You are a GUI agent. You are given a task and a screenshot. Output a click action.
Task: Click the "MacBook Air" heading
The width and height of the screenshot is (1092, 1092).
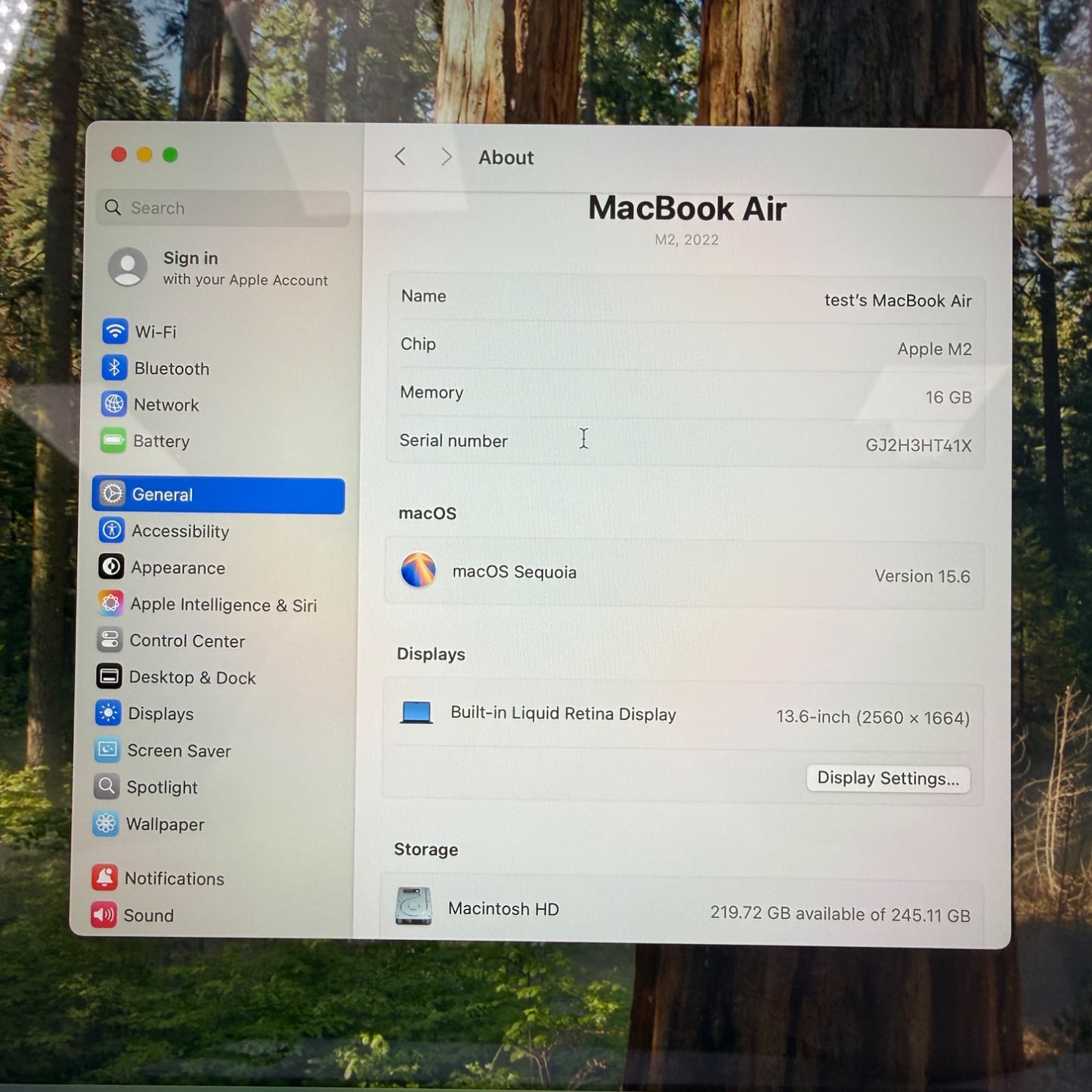[x=688, y=209]
